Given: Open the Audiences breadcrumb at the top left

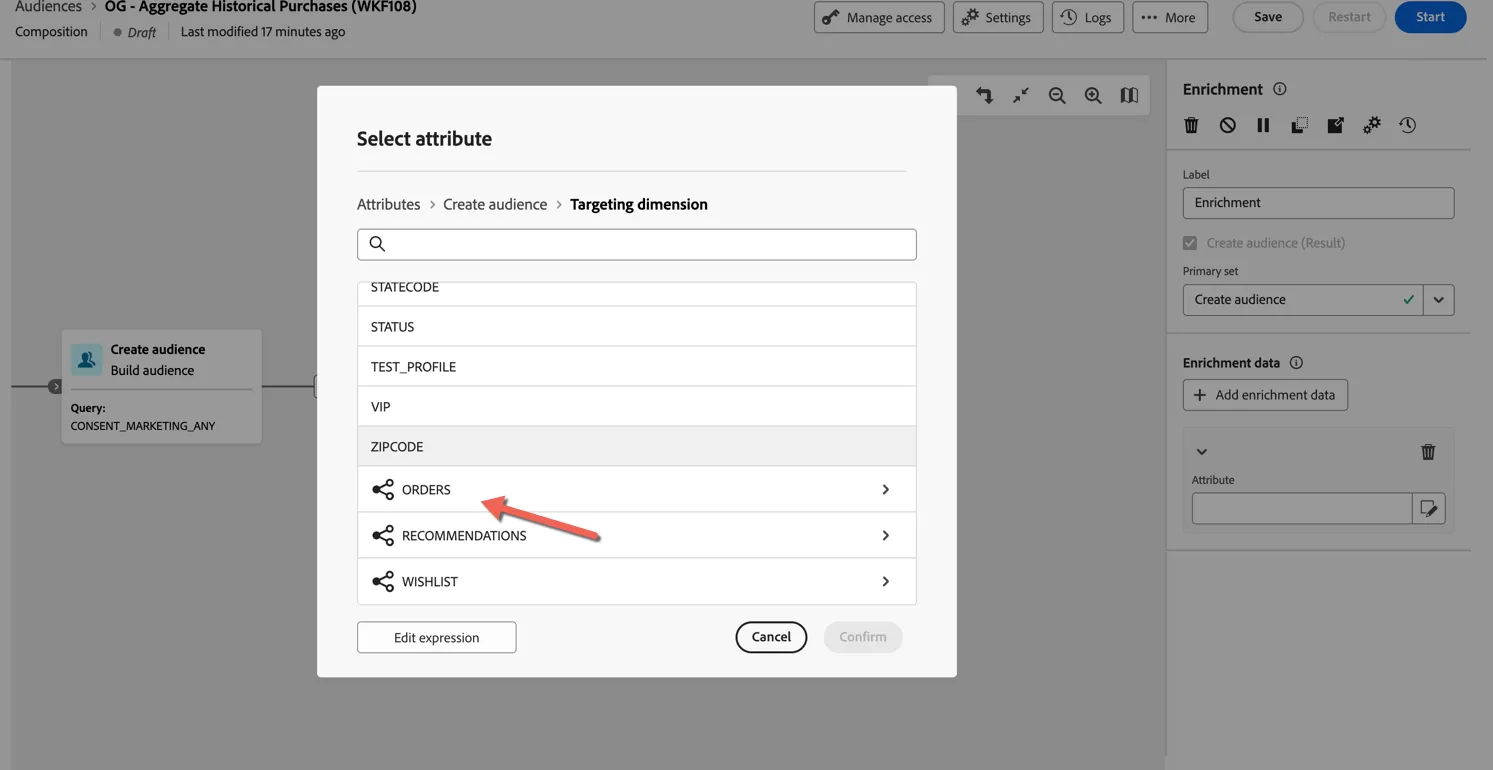Looking at the screenshot, I should tap(48, 7).
